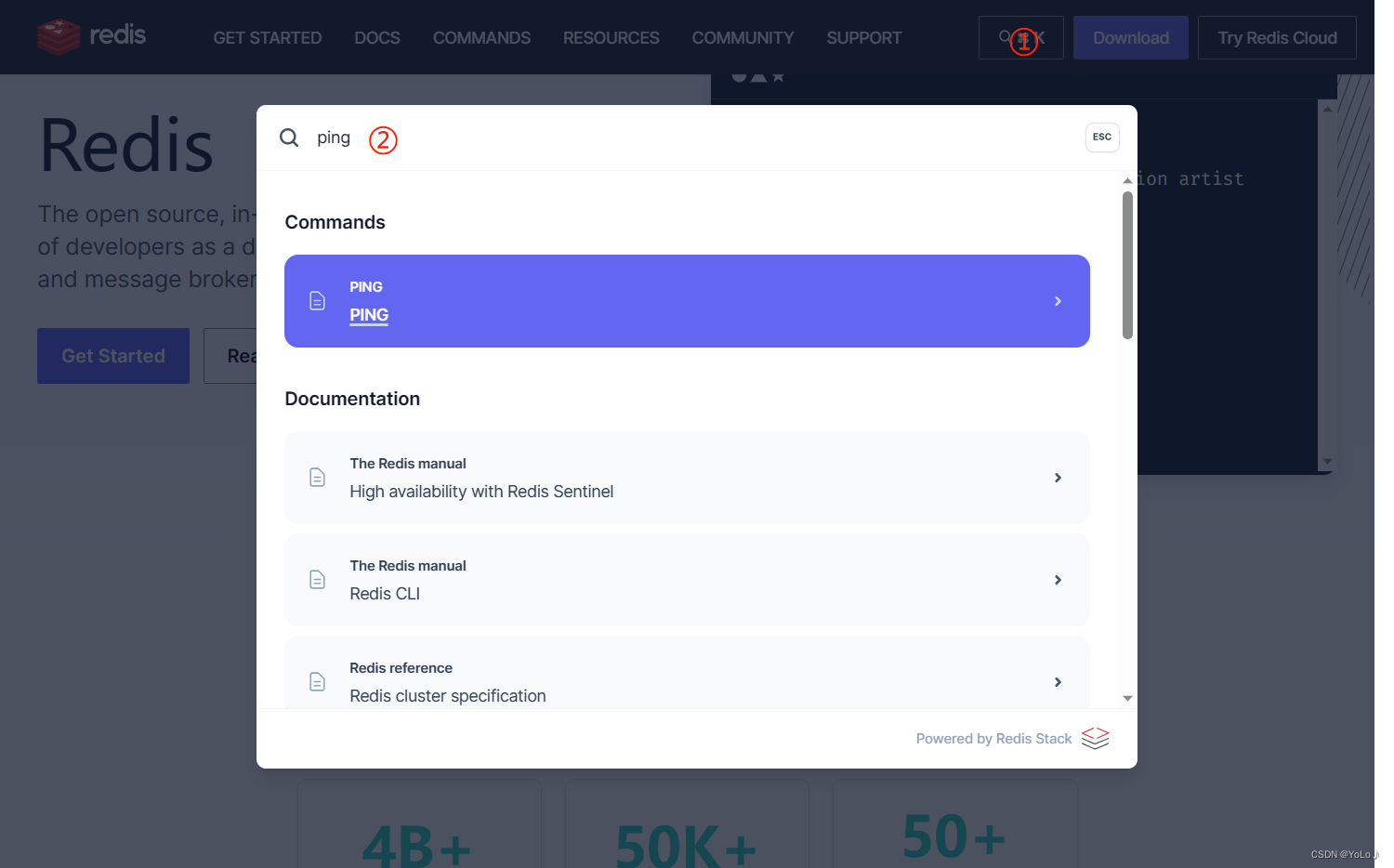Screen dimensions: 1394x868
Task: Open PING result via its chevron arrow
Action: [x=1058, y=301]
